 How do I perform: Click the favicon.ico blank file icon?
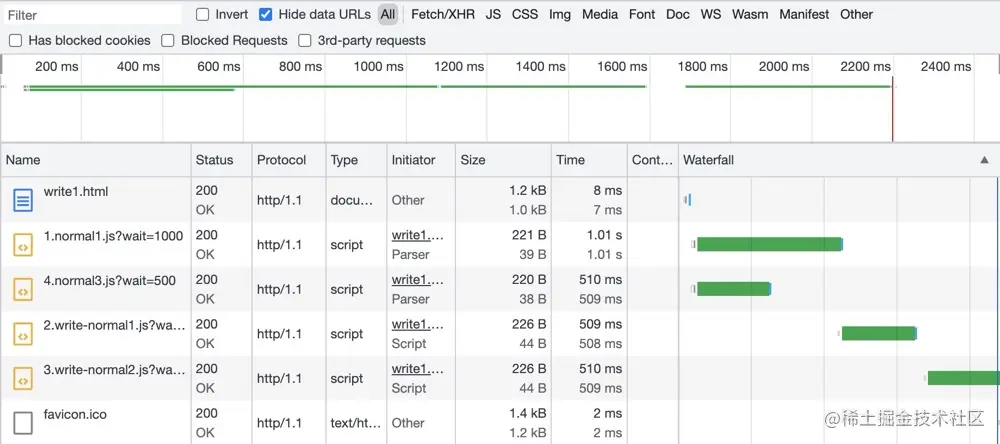pyautogui.click(x=23, y=422)
